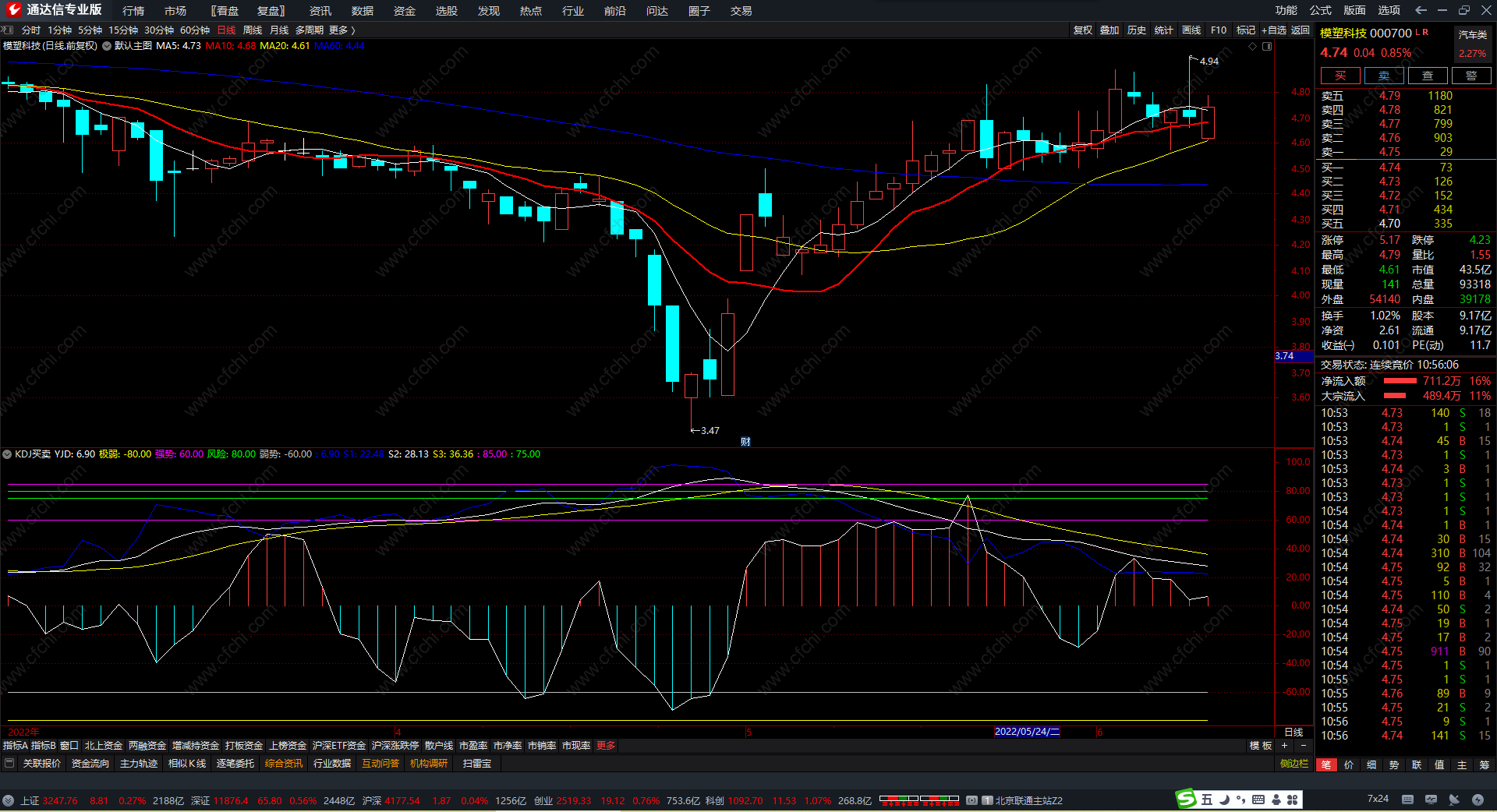
Task: Click the 净流入额 red progress bar
Action: [1400, 381]
